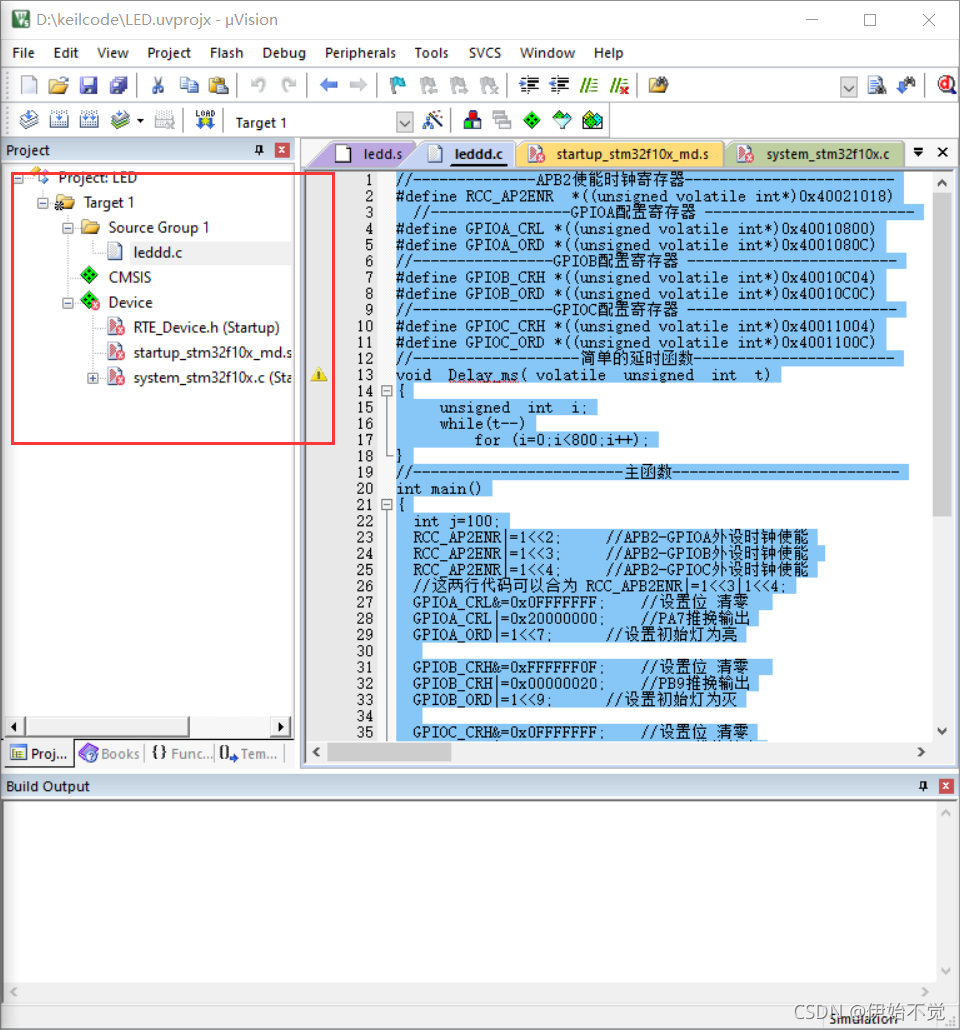Open the Peripherals menu
The width and height of the screenshot is (960, 1030).
click(361, 53)
